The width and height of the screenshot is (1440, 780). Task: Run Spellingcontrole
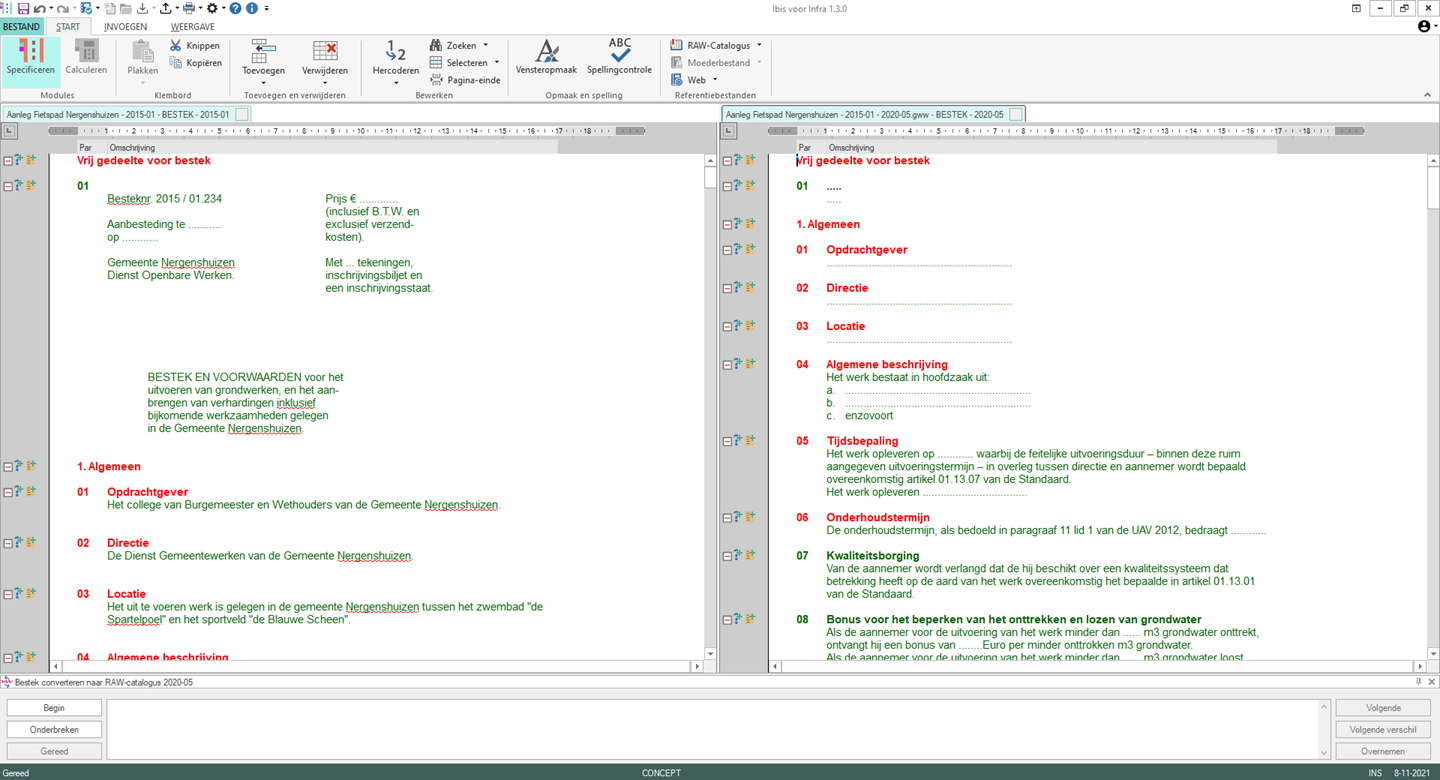619,57
